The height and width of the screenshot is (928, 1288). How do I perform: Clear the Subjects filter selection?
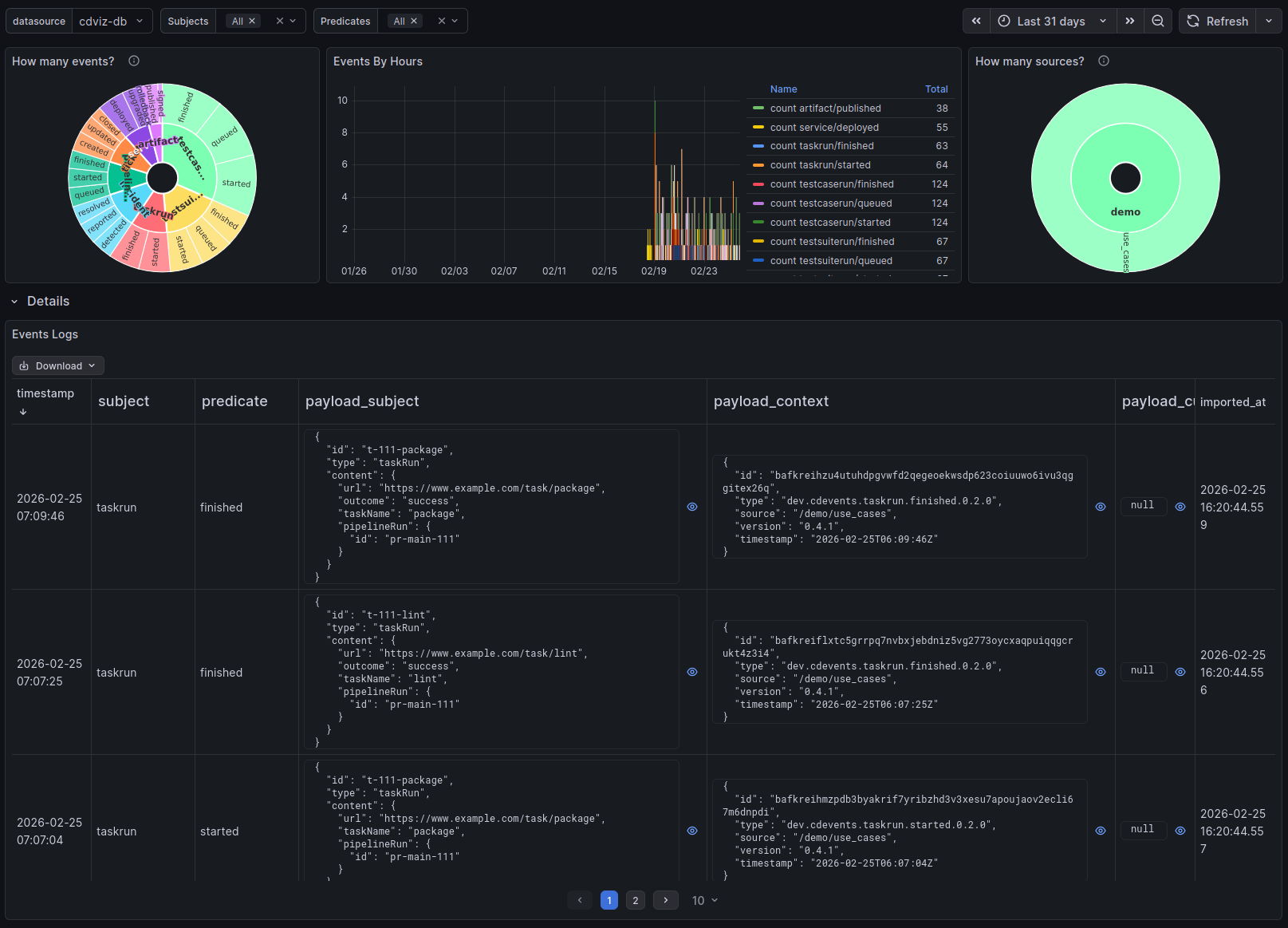[x=280, y=22]
